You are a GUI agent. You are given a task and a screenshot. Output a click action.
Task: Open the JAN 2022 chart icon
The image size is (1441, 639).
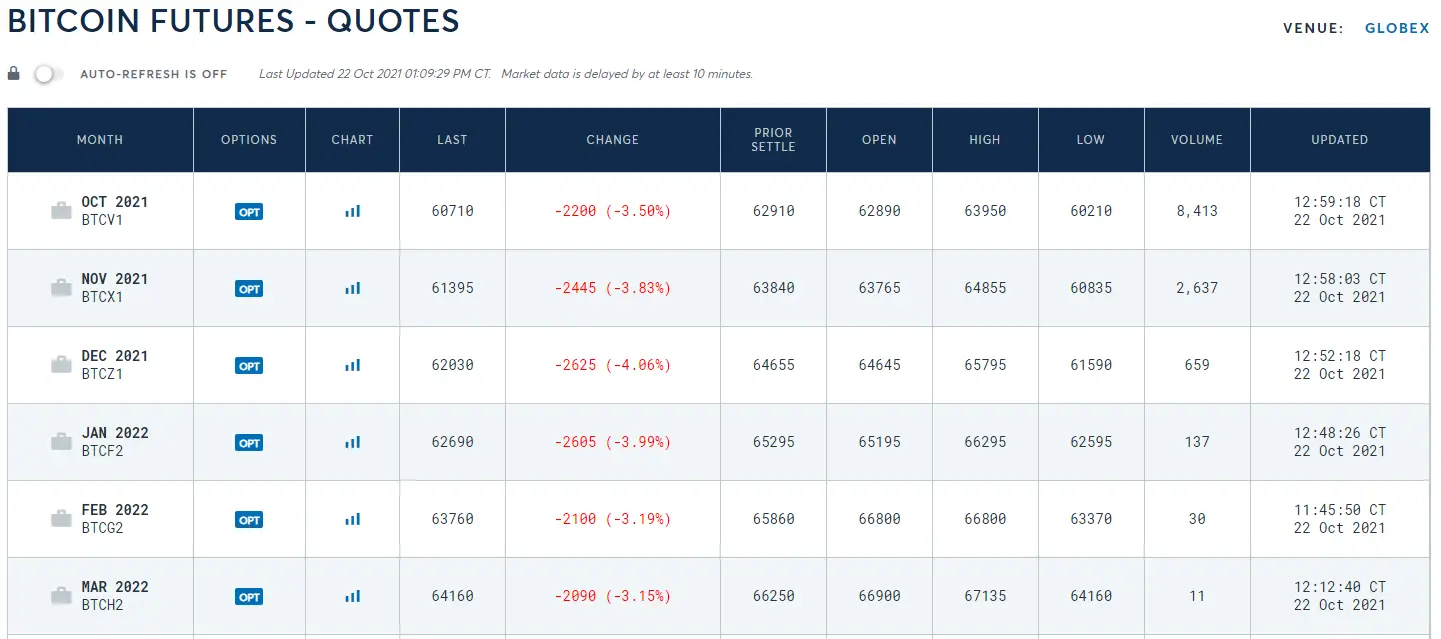[352, 442]
